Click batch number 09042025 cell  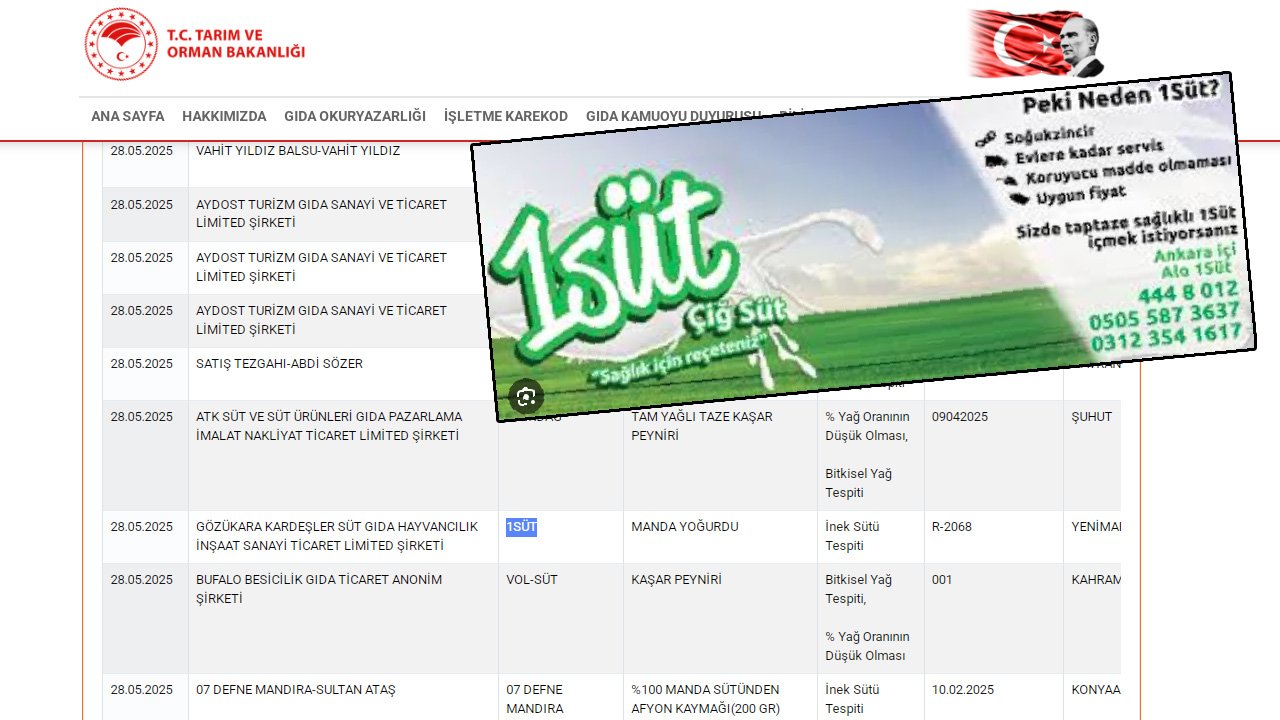(994, 456)
